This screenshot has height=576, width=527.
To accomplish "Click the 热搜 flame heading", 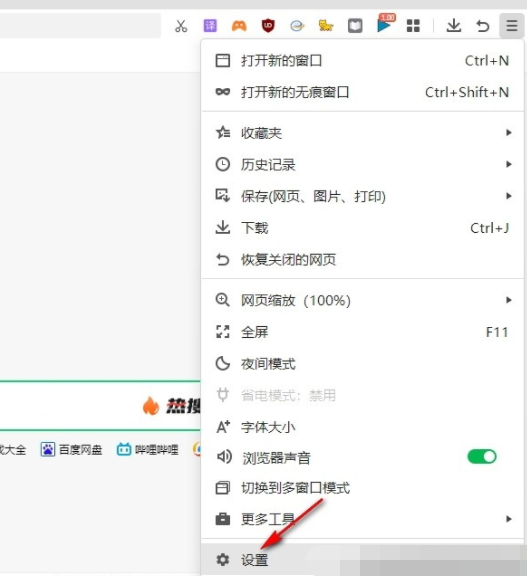I will click(171, 406).
